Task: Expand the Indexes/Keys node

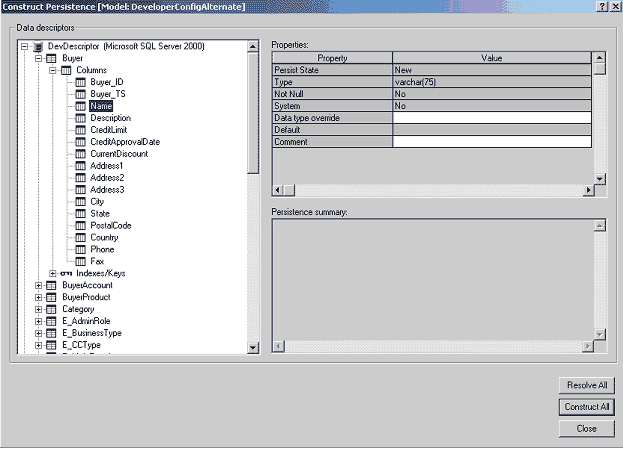Action: tap(52, 273)
